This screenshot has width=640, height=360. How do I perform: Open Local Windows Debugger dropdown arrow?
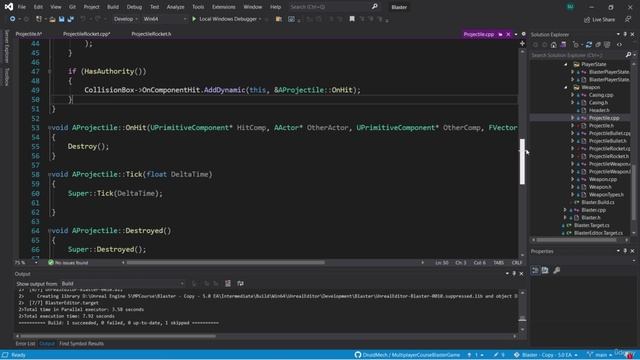pos(260,19)
